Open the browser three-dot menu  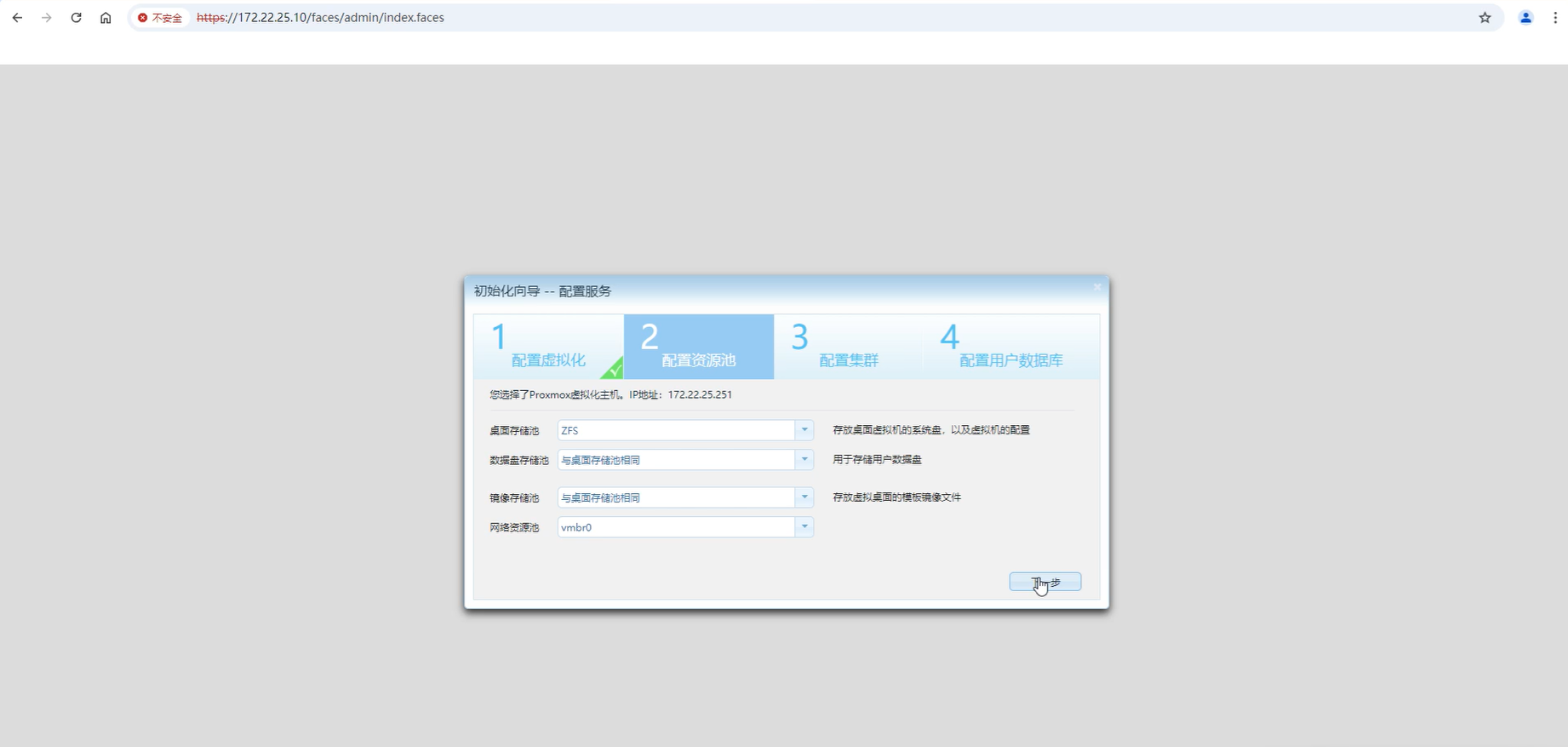click(x=1555, y=17)
